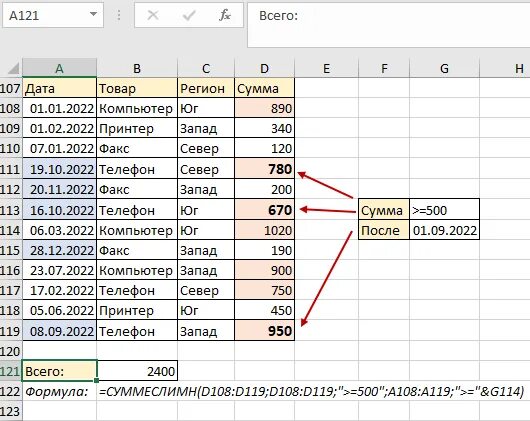Viewport: 530px width, 421px height.
Task: Click Компьютер cell in row 108
Action: point(137,108)
